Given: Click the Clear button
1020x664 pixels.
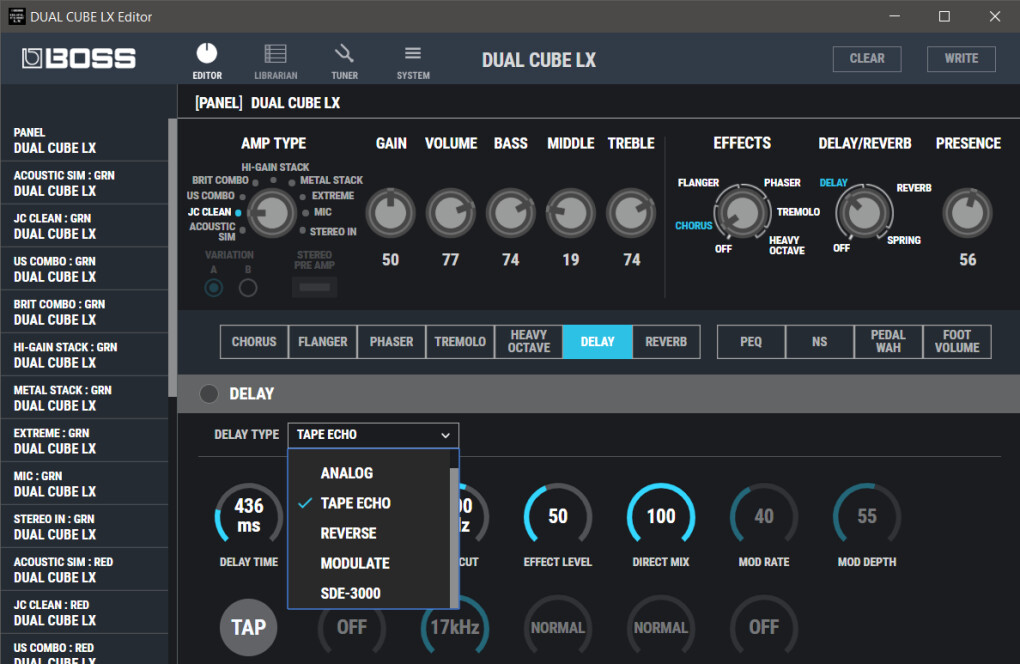Looking at the screenshot, I should tap(867, 59).
